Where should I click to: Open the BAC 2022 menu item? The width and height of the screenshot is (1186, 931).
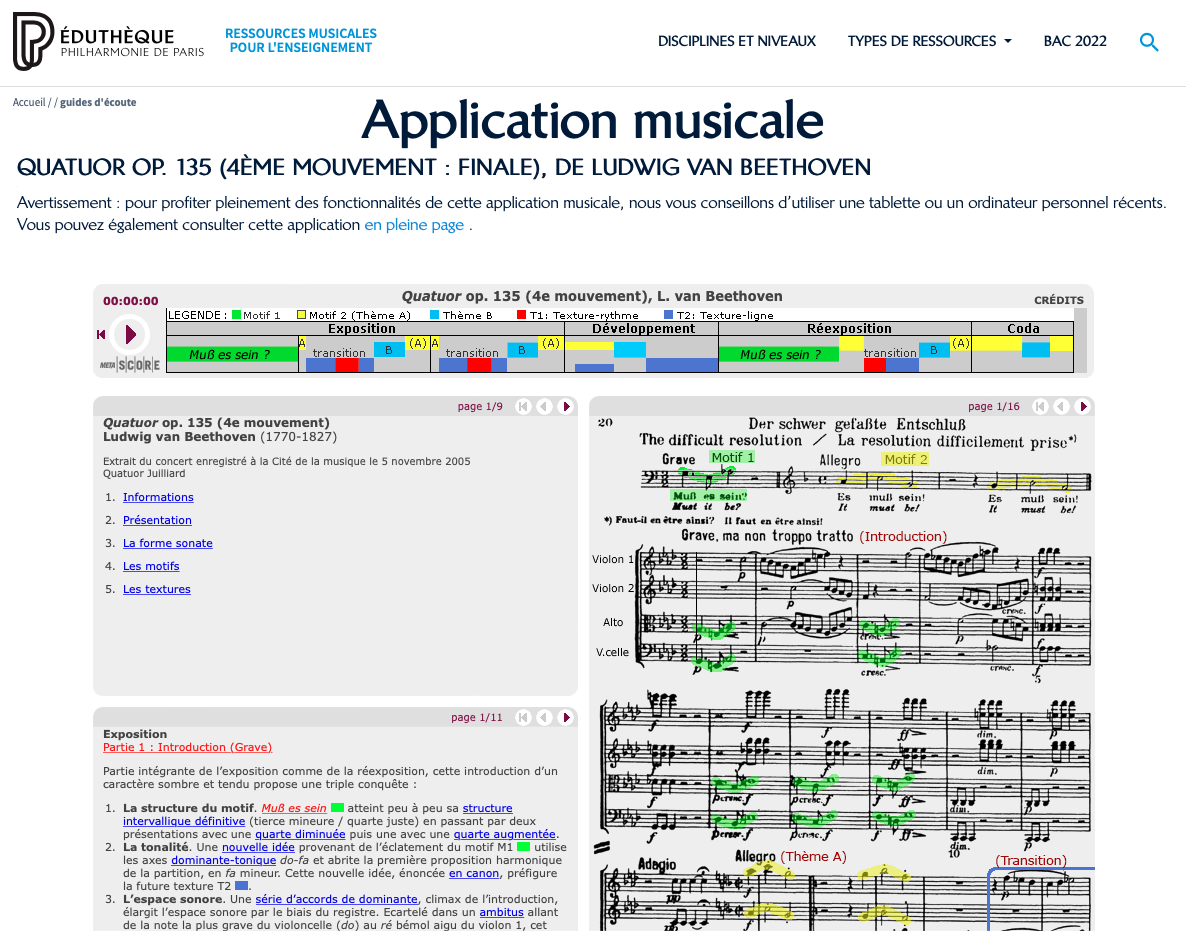(x=1075, y=41)
